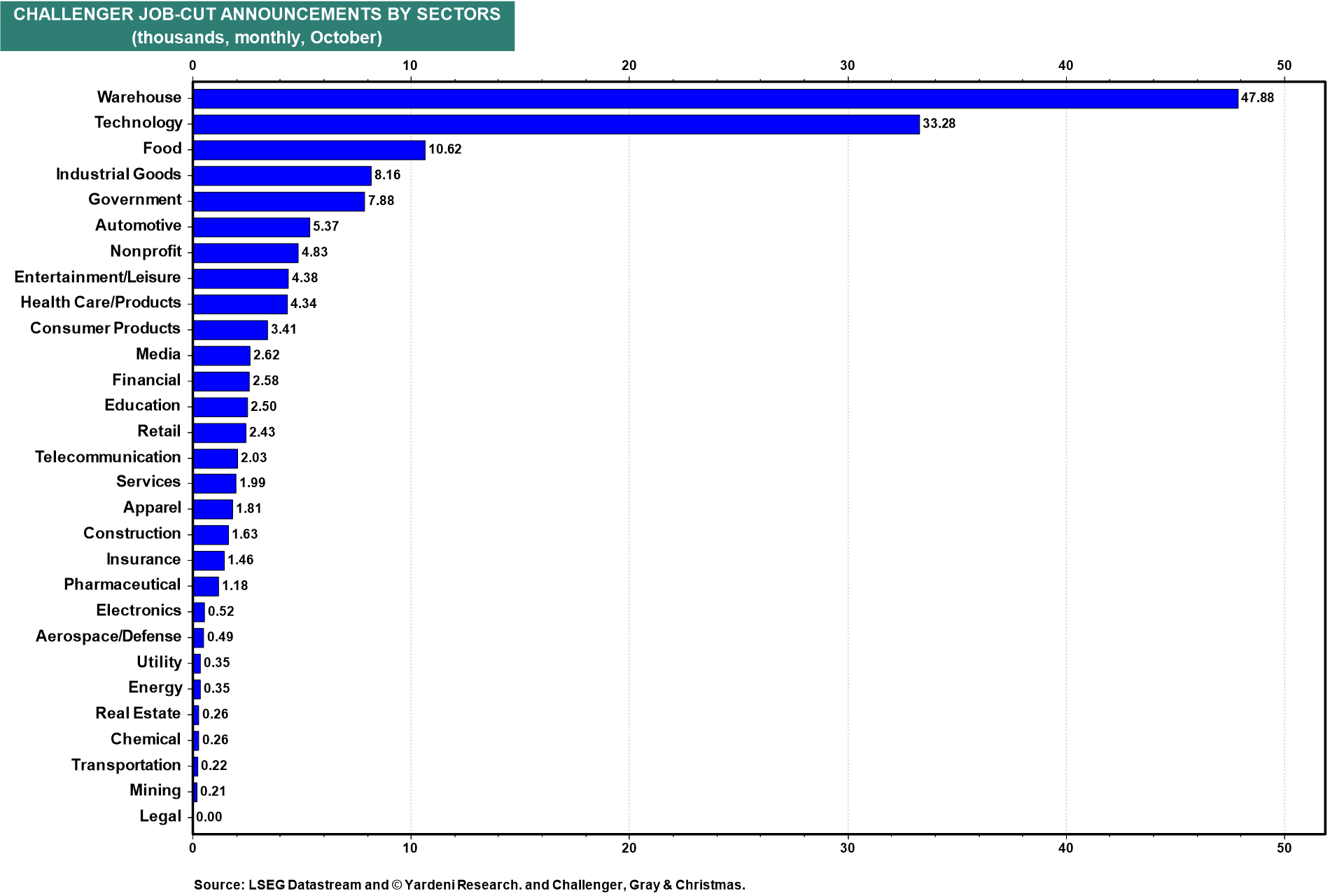The width and height of the screenshot is (1344, 896).
Task: Click the Industrial Goods label
Action: [x=118, y=174]
